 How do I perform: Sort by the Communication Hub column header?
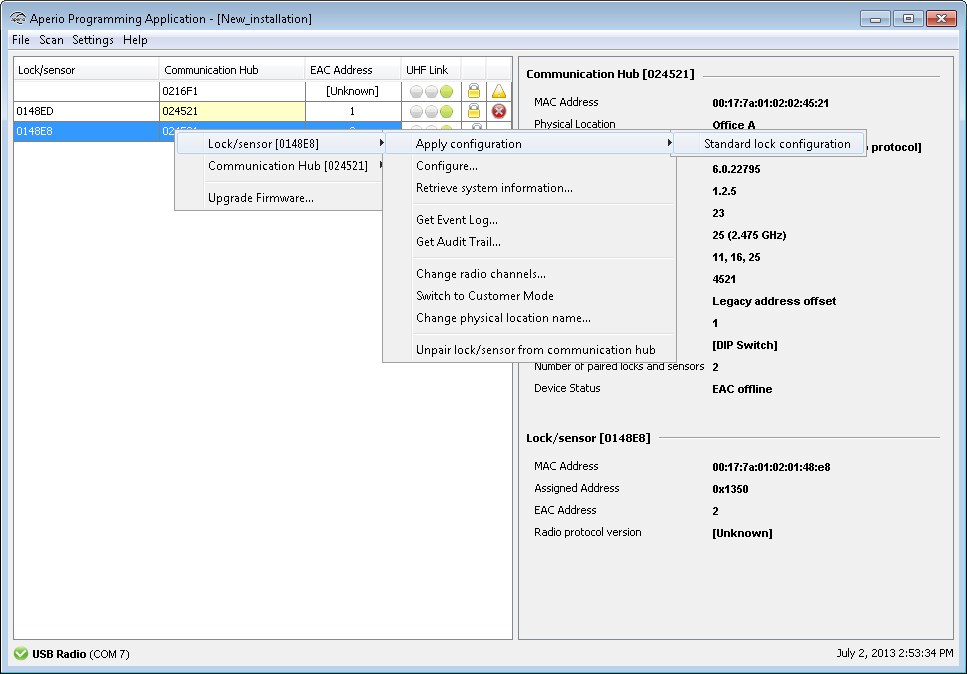coord(232,70)
